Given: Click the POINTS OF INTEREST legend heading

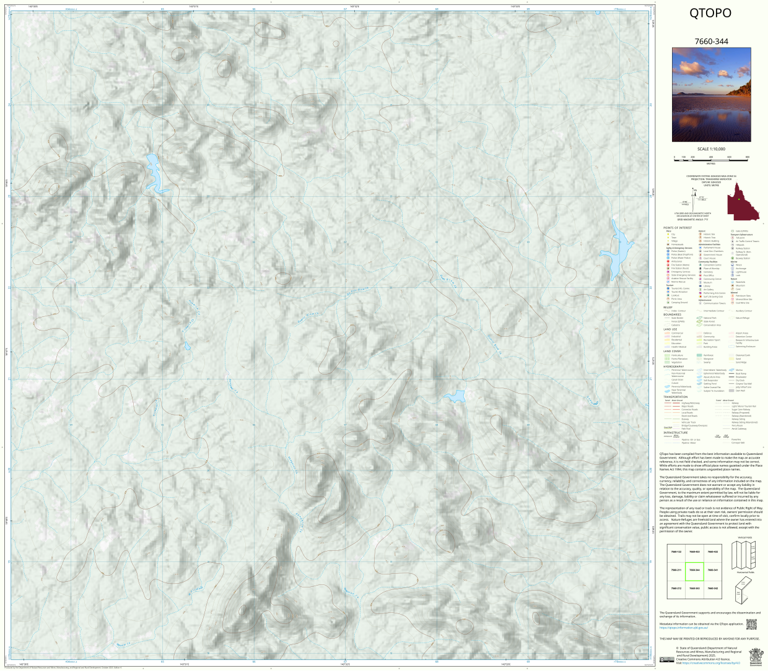Looking at the screenshot, I should [x=677, y=228].
